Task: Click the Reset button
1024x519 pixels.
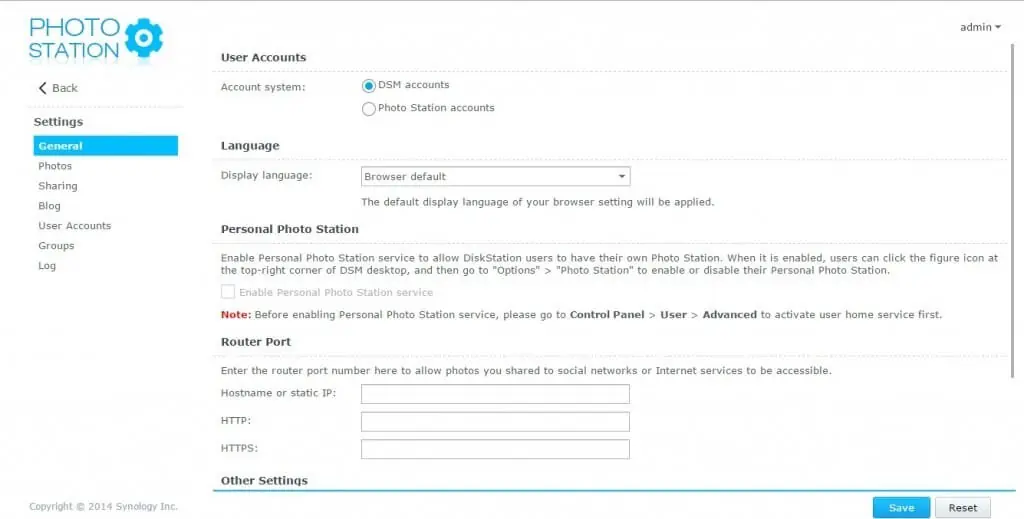Action: (x=962, y=508)
